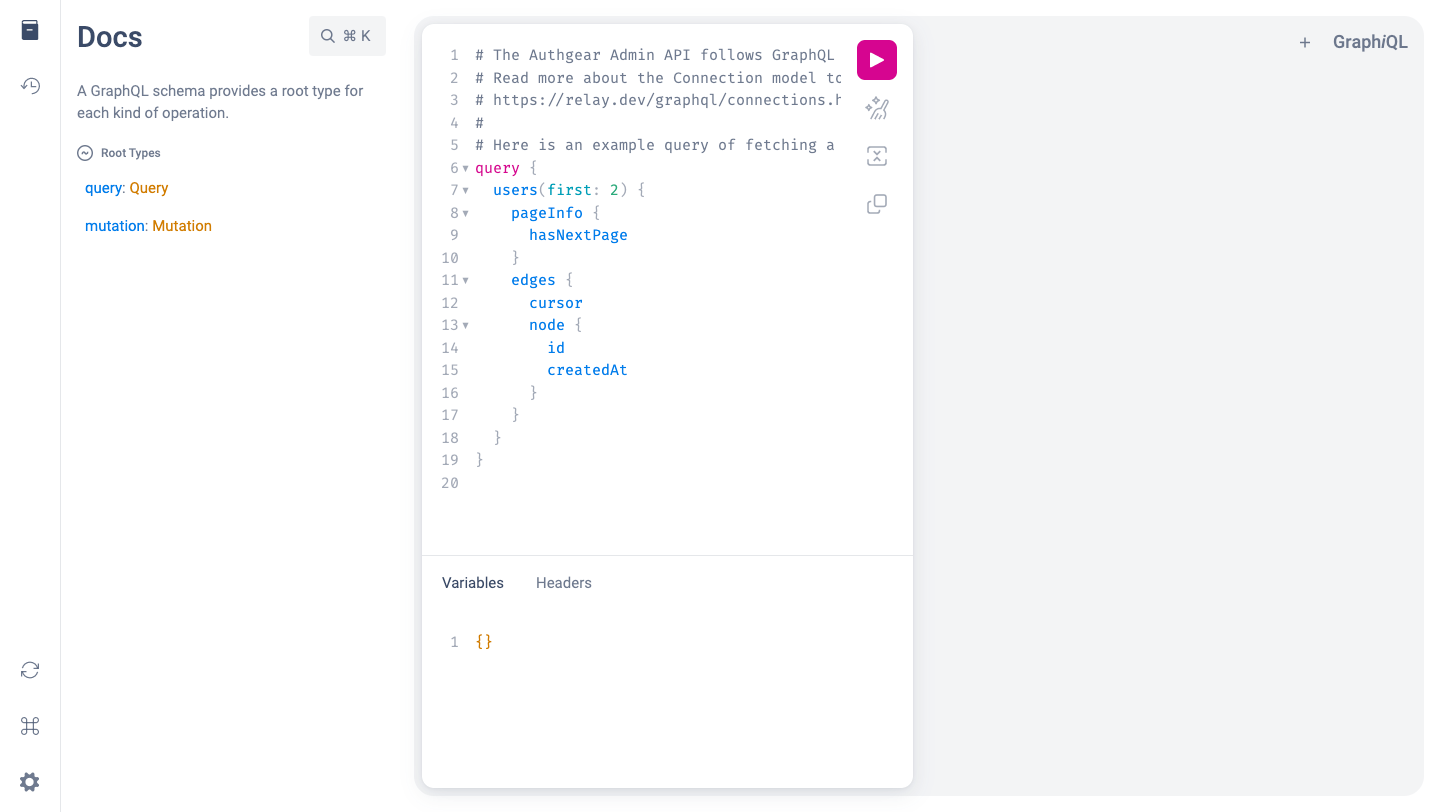Prettify the query using the sparkle icon

[x=876, y=108]
